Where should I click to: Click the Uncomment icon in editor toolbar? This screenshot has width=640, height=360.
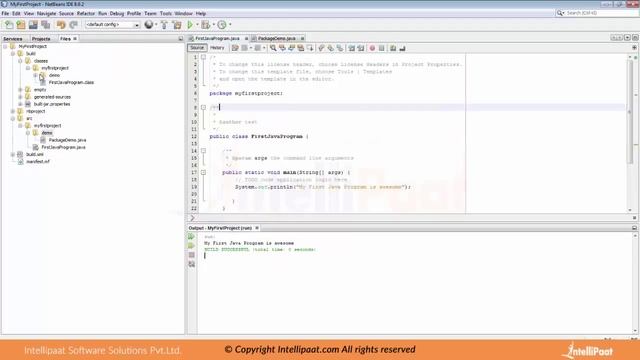click(x=402, y=48)
